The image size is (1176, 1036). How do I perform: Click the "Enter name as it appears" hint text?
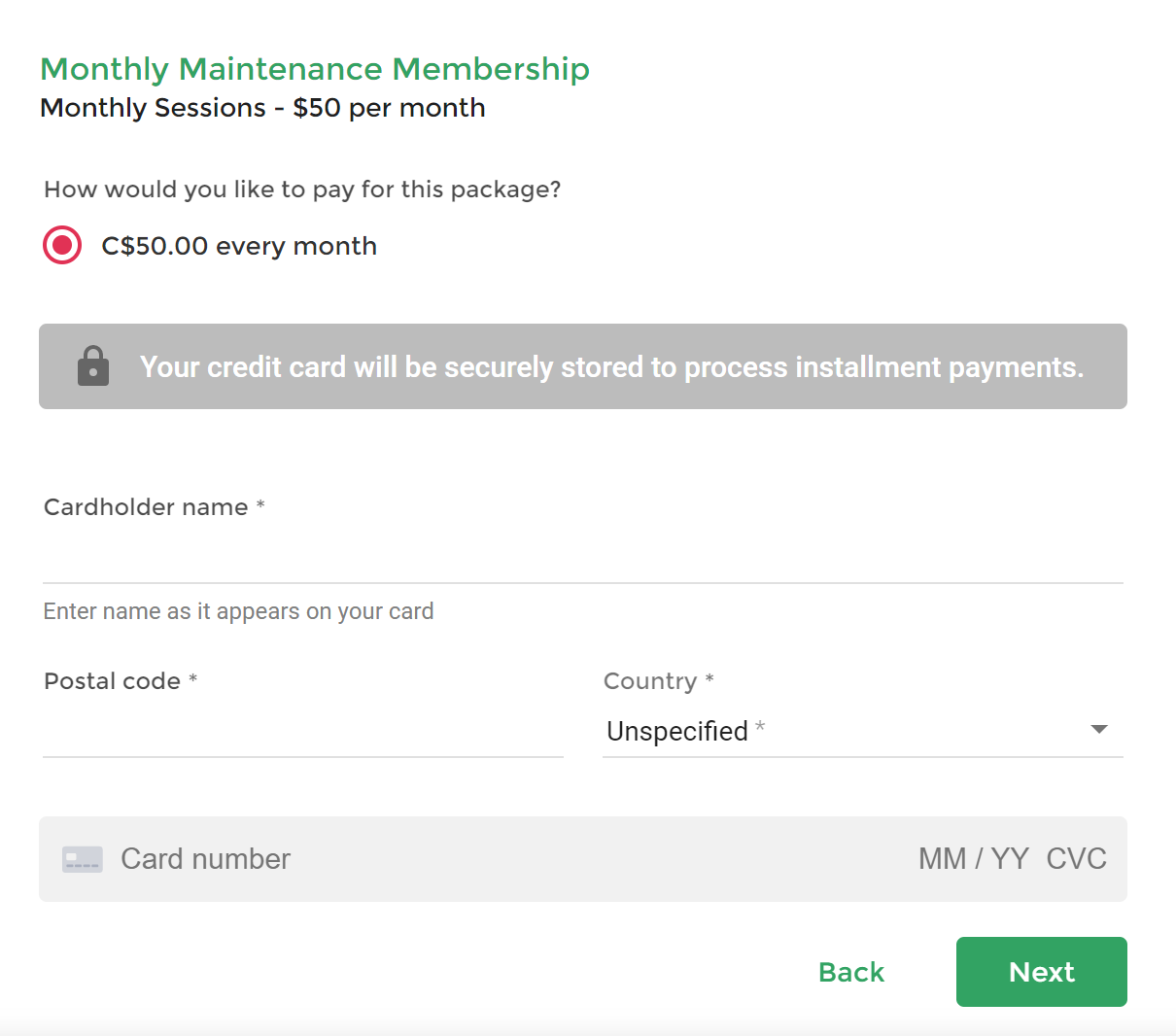(239, 611)
